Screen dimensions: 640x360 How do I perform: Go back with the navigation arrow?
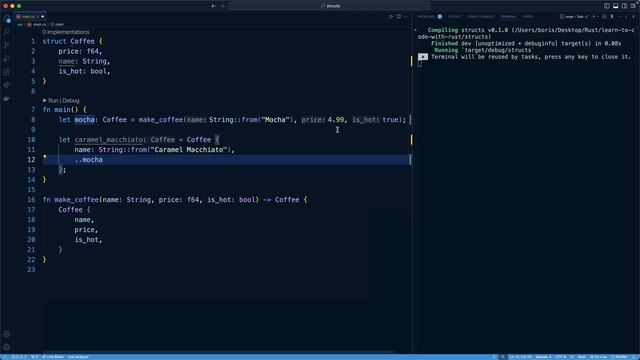(x=213, y=6)
